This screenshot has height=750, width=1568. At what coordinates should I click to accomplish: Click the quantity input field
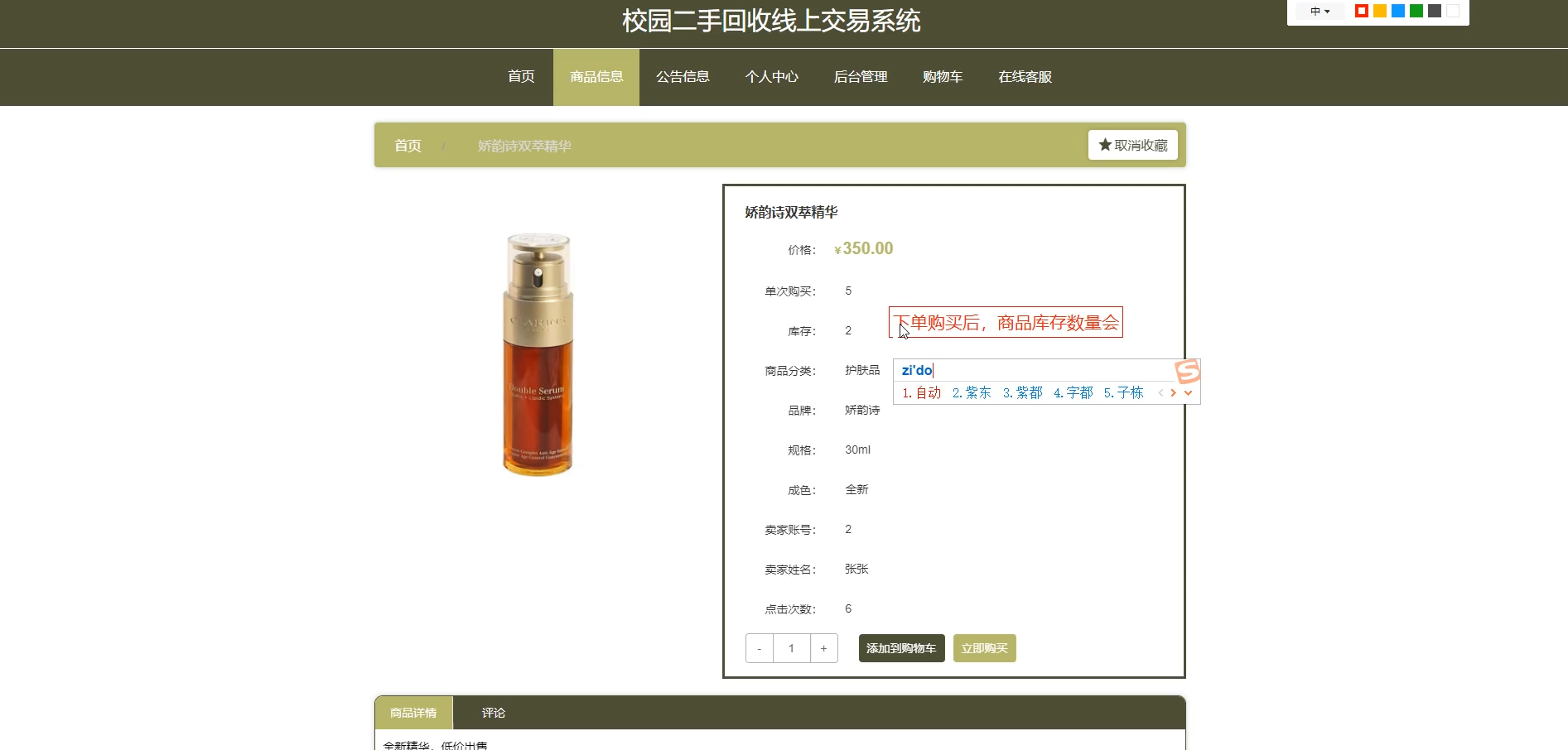pyautogui.click(x=791, y=648)
